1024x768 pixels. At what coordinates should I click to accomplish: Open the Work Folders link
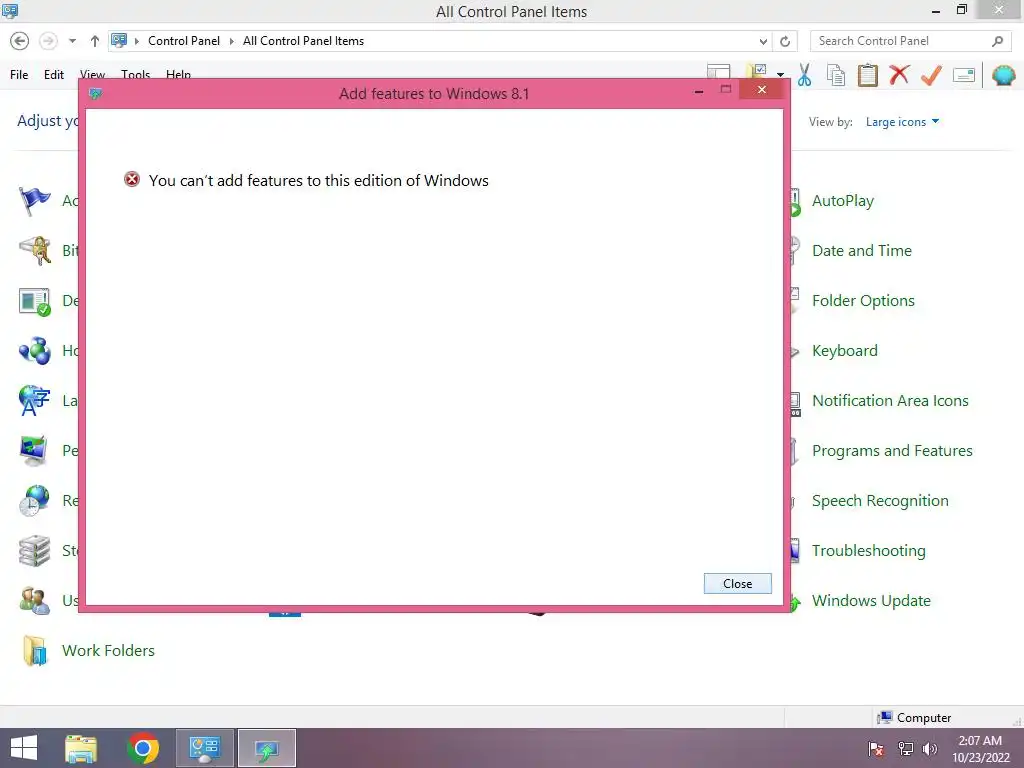(108, 650)
